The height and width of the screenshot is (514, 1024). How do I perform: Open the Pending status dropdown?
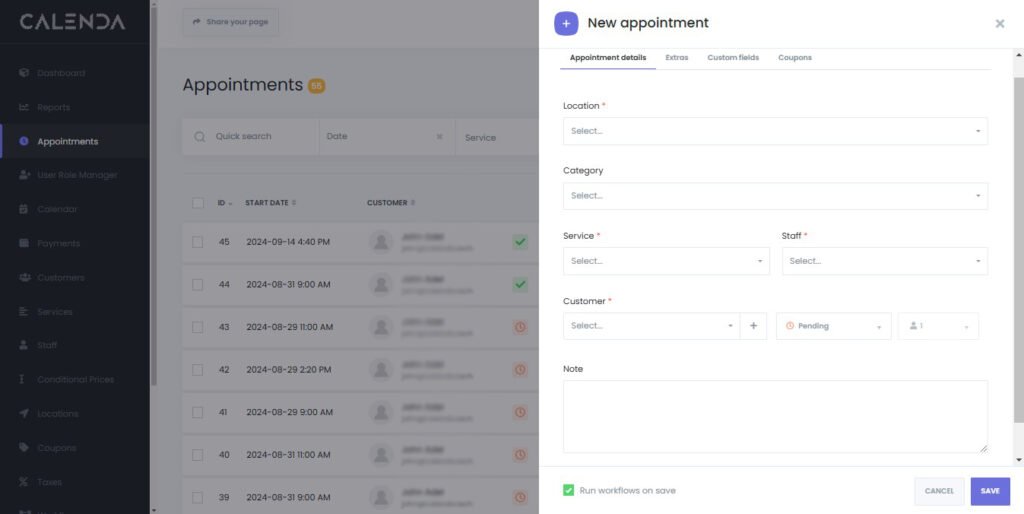click(833, 326)
